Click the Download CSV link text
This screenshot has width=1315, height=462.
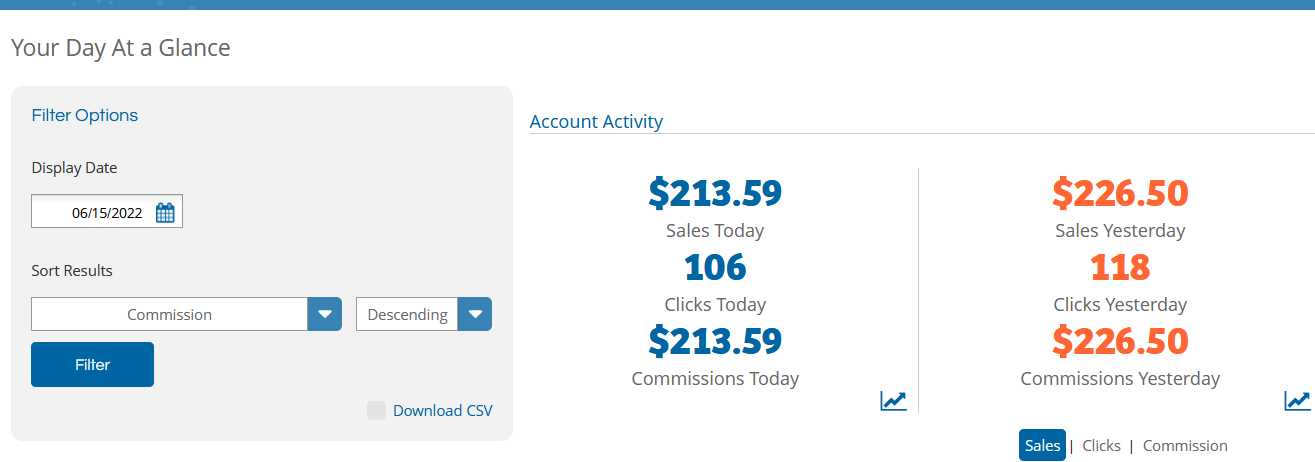click(x=443, y=410)
